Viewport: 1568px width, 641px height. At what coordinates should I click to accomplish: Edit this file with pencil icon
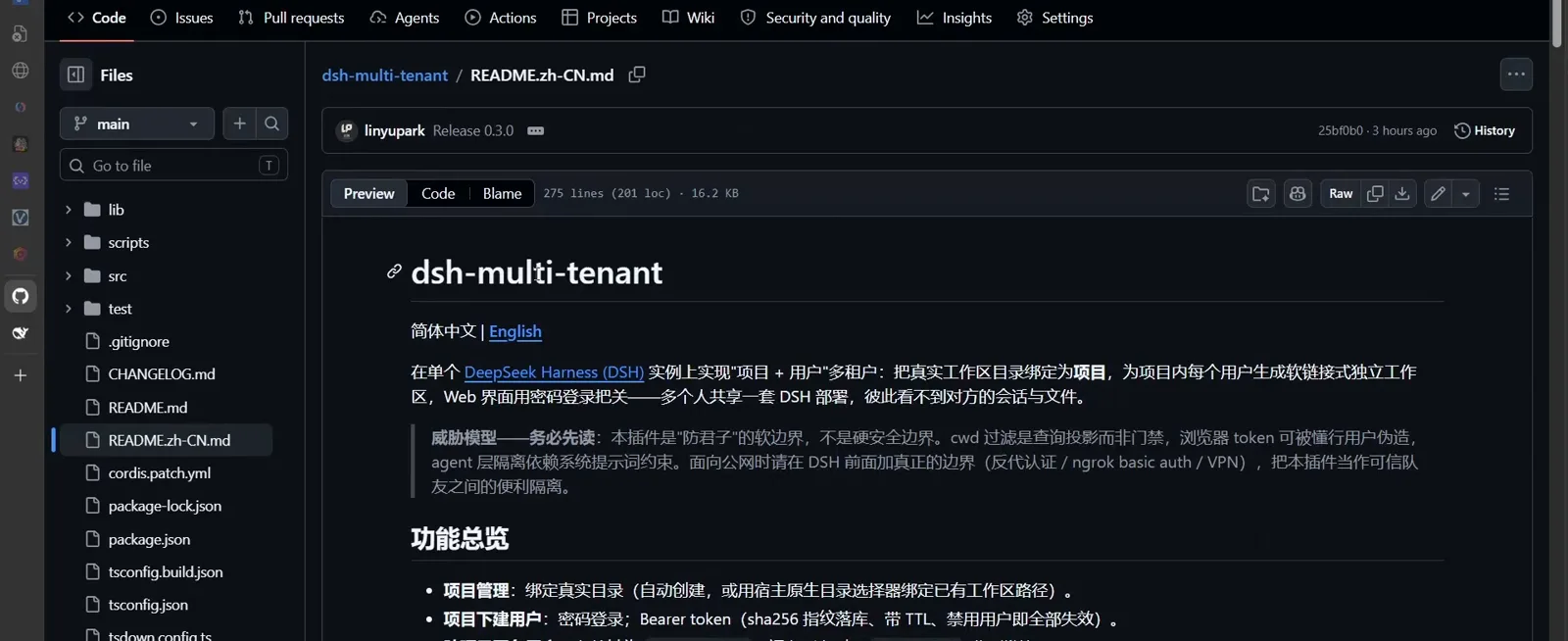pyautogui.click(x=1438, y=194)
